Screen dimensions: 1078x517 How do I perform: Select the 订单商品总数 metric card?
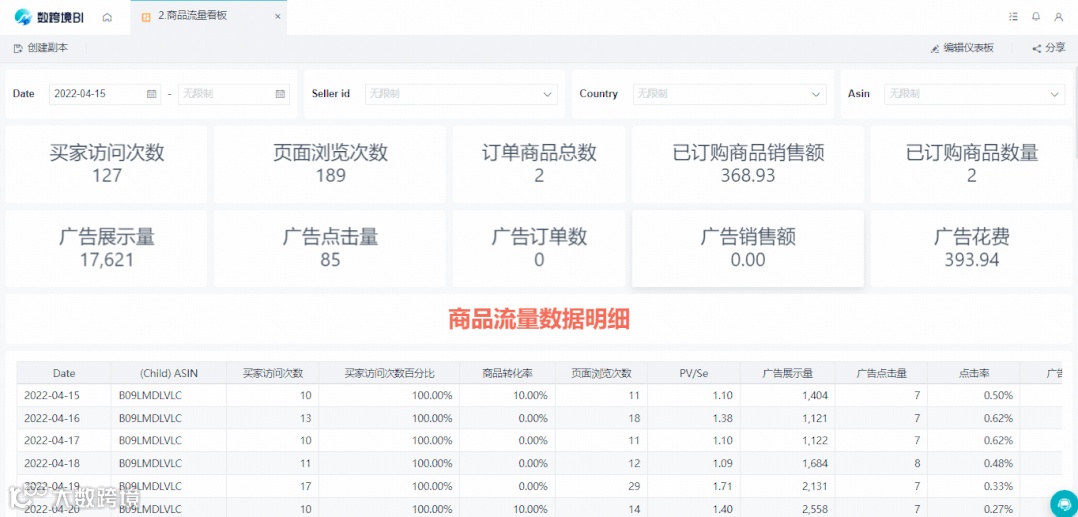pos(539,164)
